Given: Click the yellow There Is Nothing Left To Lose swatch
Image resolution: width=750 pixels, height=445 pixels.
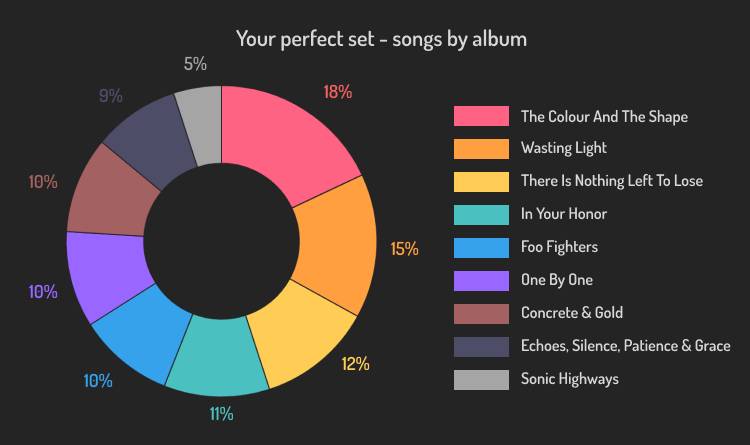Looking at the screenshot, I should click(x=481, y=182).
